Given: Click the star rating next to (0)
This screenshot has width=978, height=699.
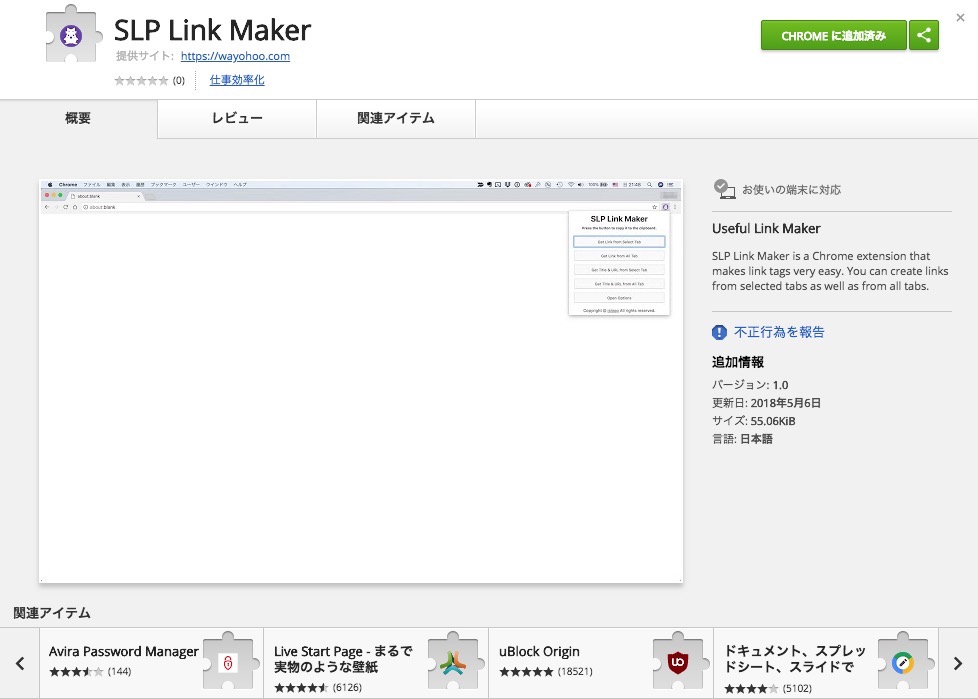Looking at the screenshot, I should click(141, 80).
